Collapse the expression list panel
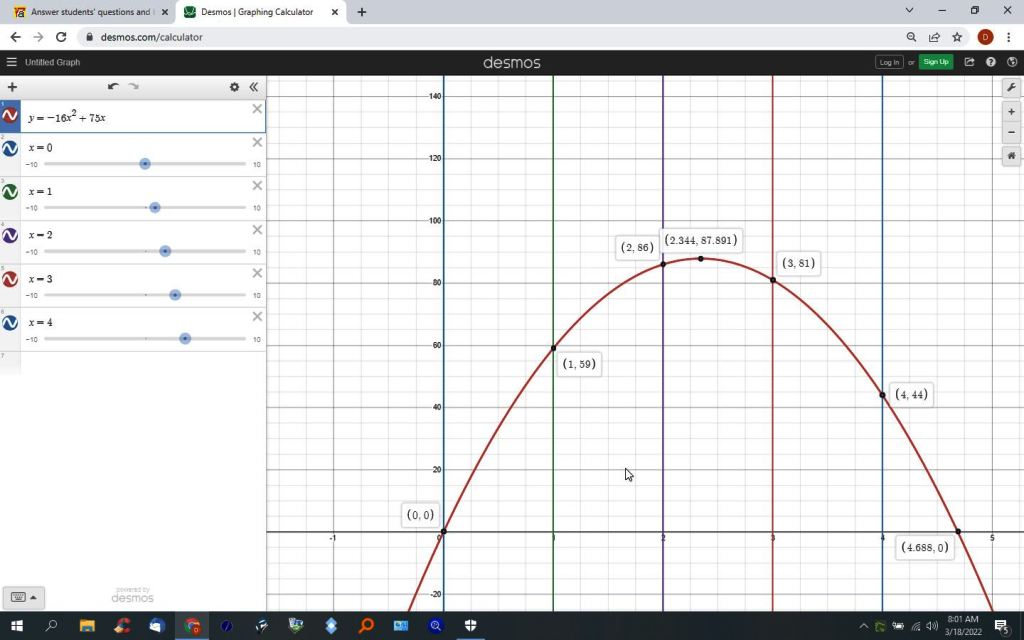 pyautogui.click(x=253, y=86)
